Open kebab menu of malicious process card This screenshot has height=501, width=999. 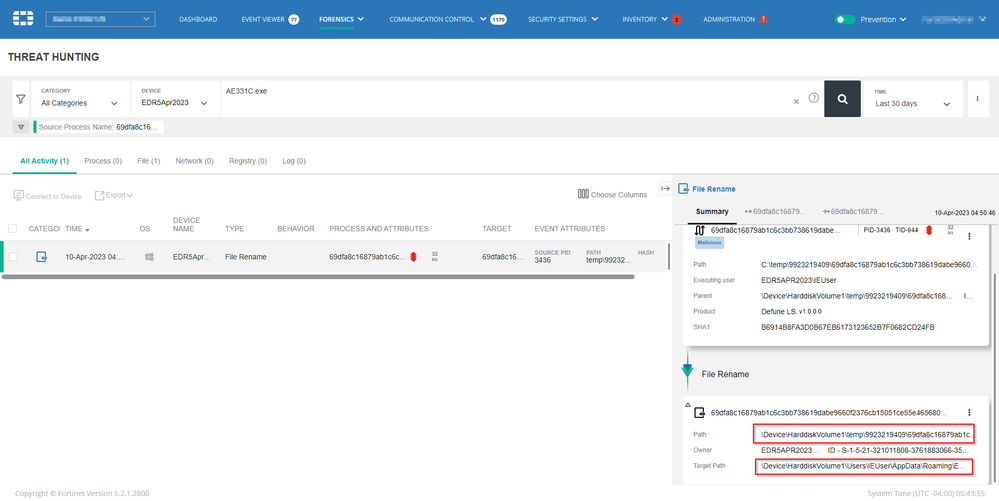point(968,236)
